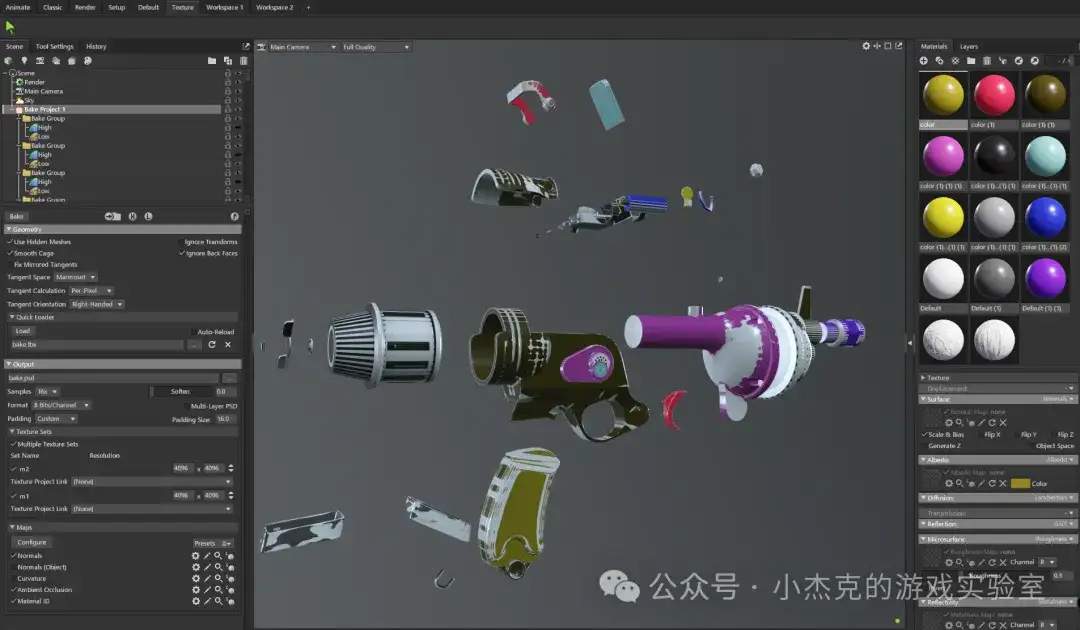
Task: Switch to the Tool Settings tab
Action: (54, 46)
